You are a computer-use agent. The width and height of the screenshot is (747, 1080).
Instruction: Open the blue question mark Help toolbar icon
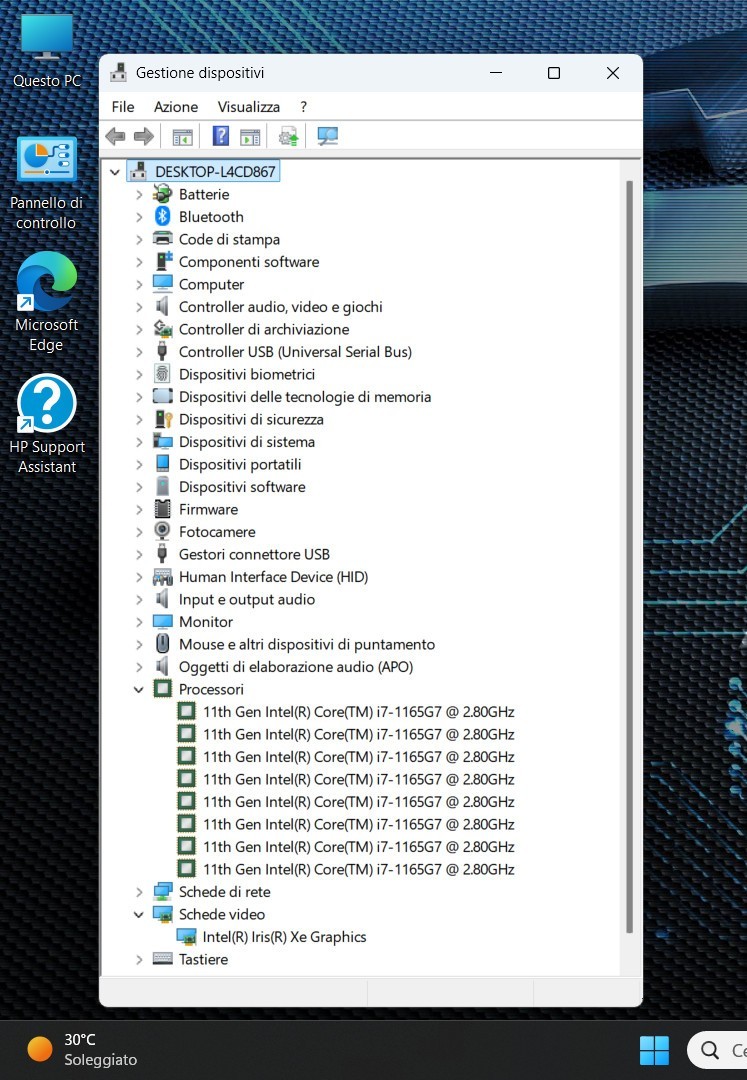(x=220, y=136)
